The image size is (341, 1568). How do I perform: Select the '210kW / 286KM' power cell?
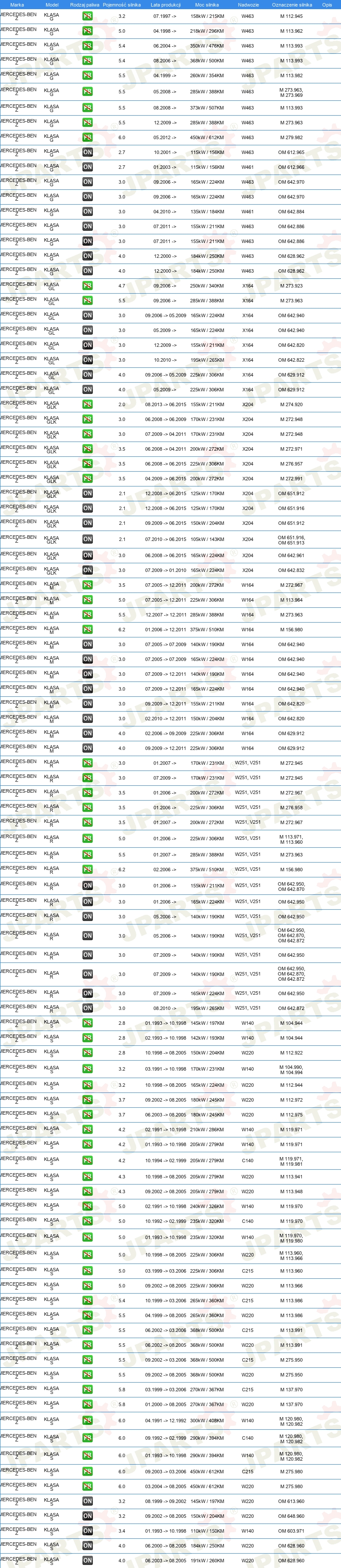coord(207,1130)
